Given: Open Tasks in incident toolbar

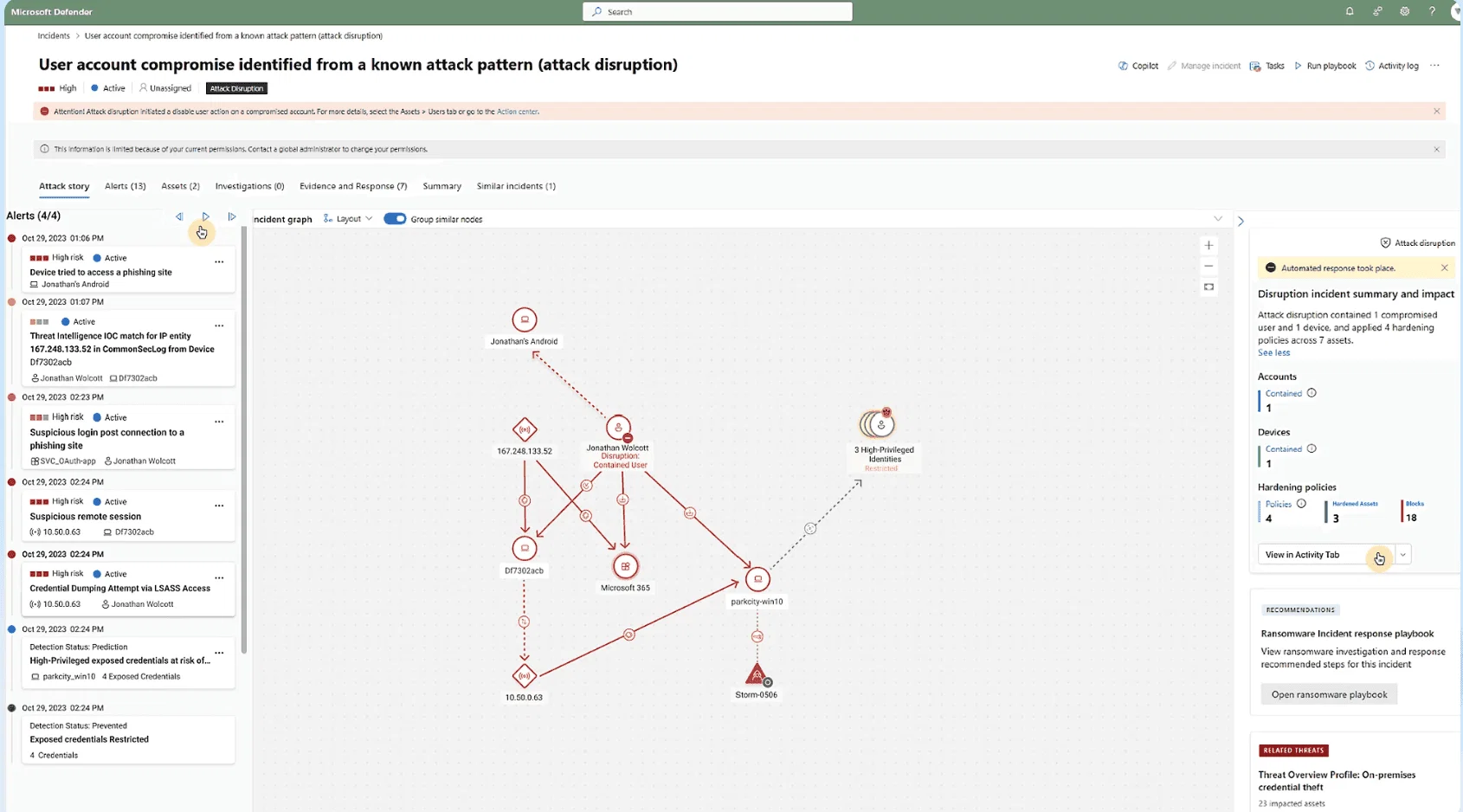Looking at the screenshot, I should click(1266, 66).
